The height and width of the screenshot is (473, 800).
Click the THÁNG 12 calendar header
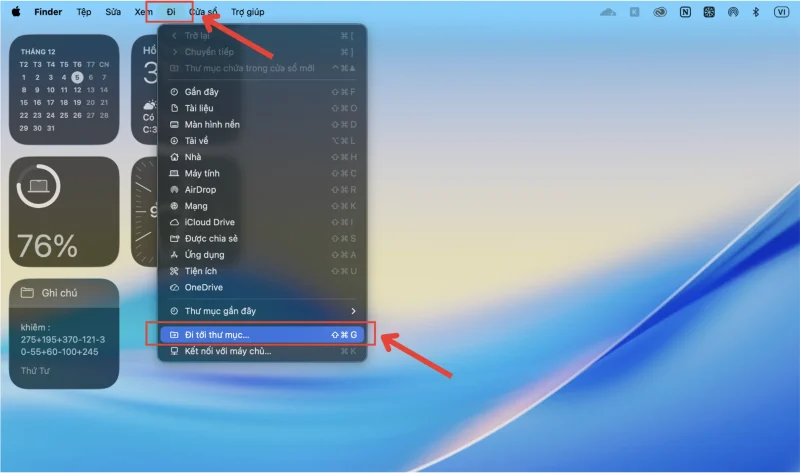point(38,52)
